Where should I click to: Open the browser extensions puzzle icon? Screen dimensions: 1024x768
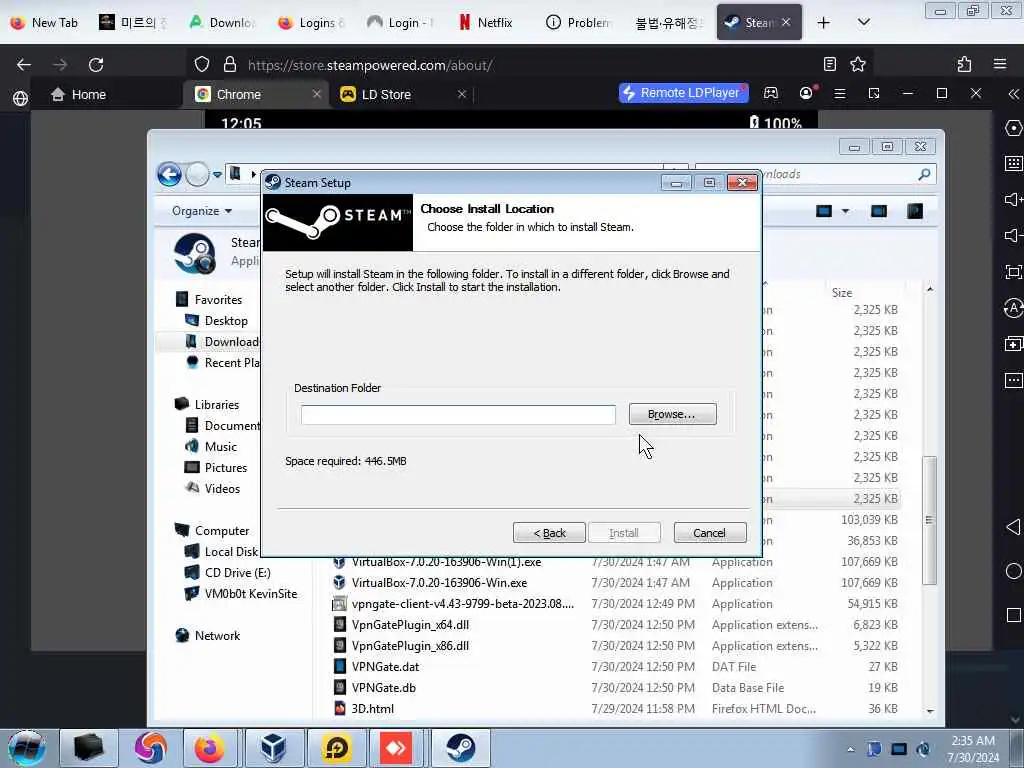click(964, 64)
